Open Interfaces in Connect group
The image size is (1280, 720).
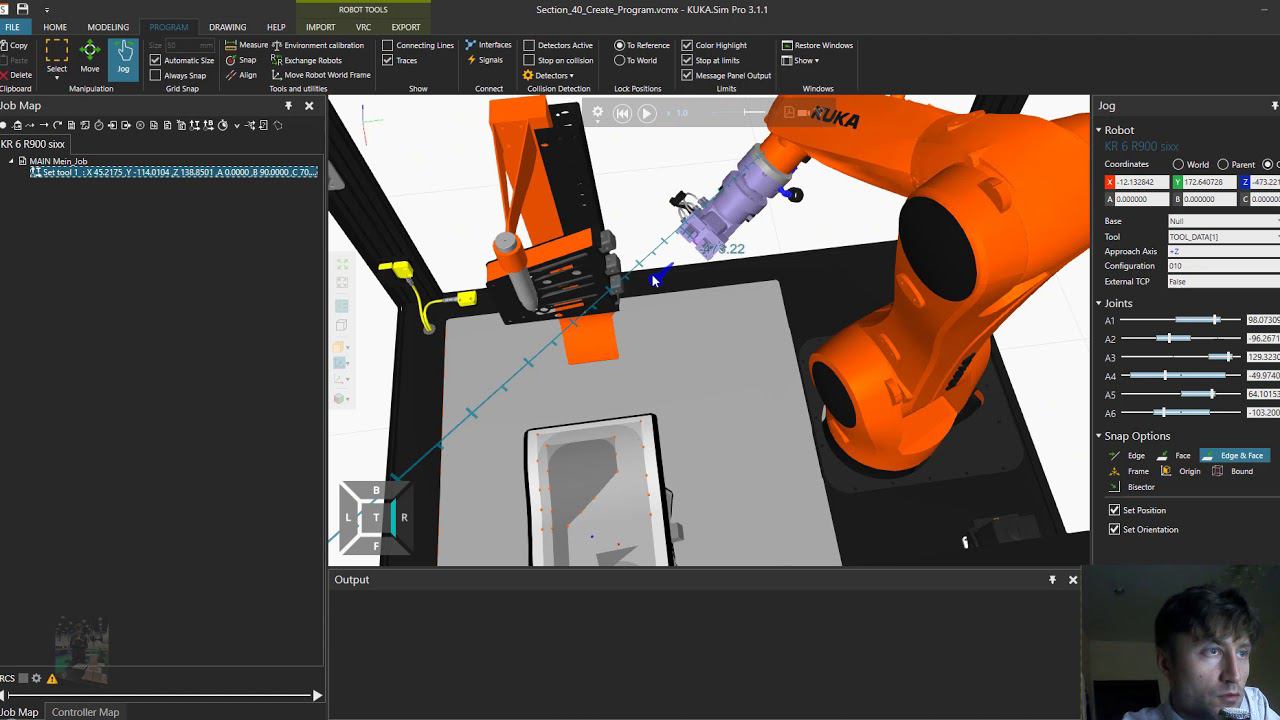coord(488,45)
